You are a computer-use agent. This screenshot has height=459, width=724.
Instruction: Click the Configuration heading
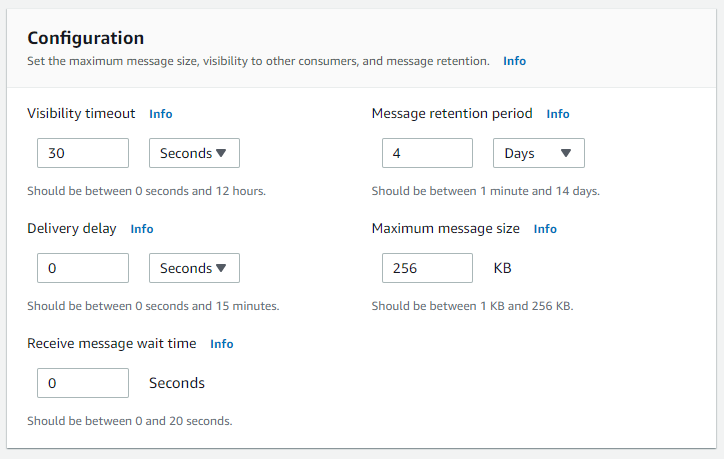tap(86, 38)
